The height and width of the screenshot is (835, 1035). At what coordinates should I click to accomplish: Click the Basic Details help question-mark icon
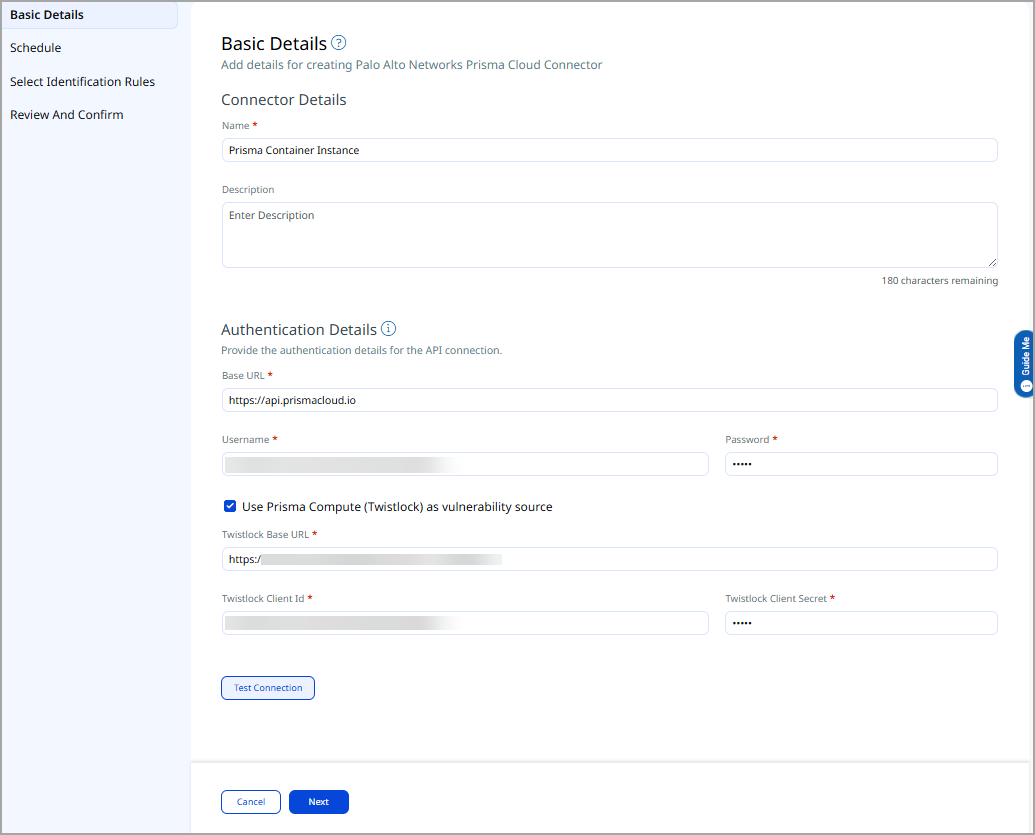(x=339, y=43)
